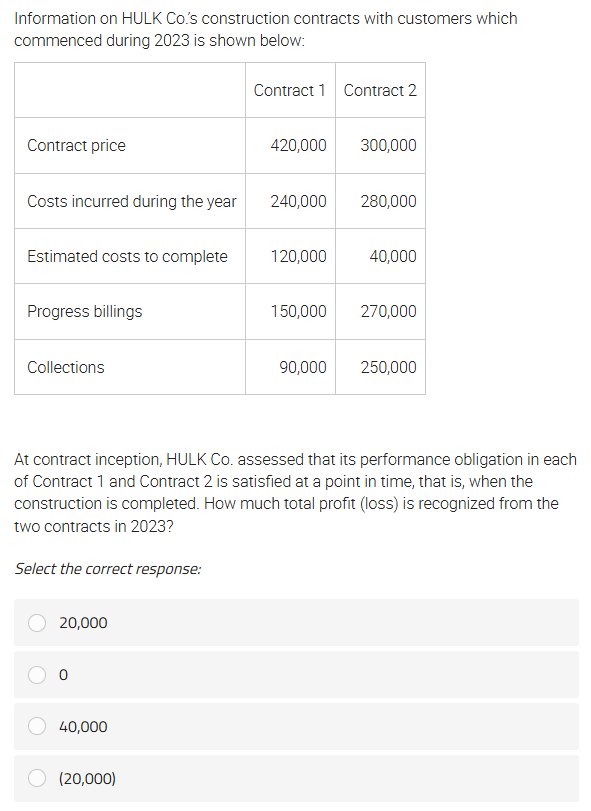591x811 pixels.
Task: Click the Progress billings row label
Action: click(85, 312)
